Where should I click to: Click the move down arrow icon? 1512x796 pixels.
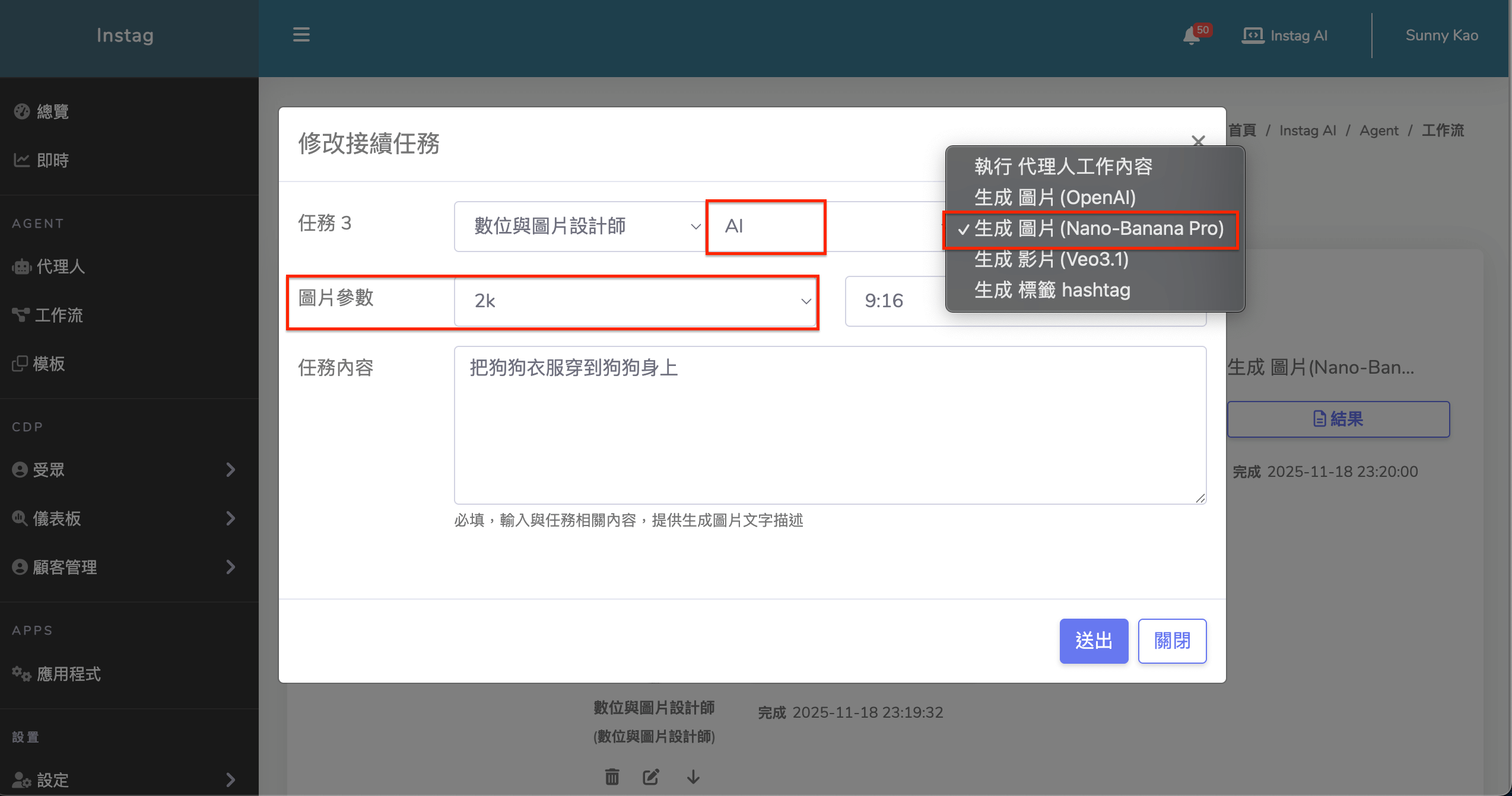pyautogui.click(x=693, y=776)
